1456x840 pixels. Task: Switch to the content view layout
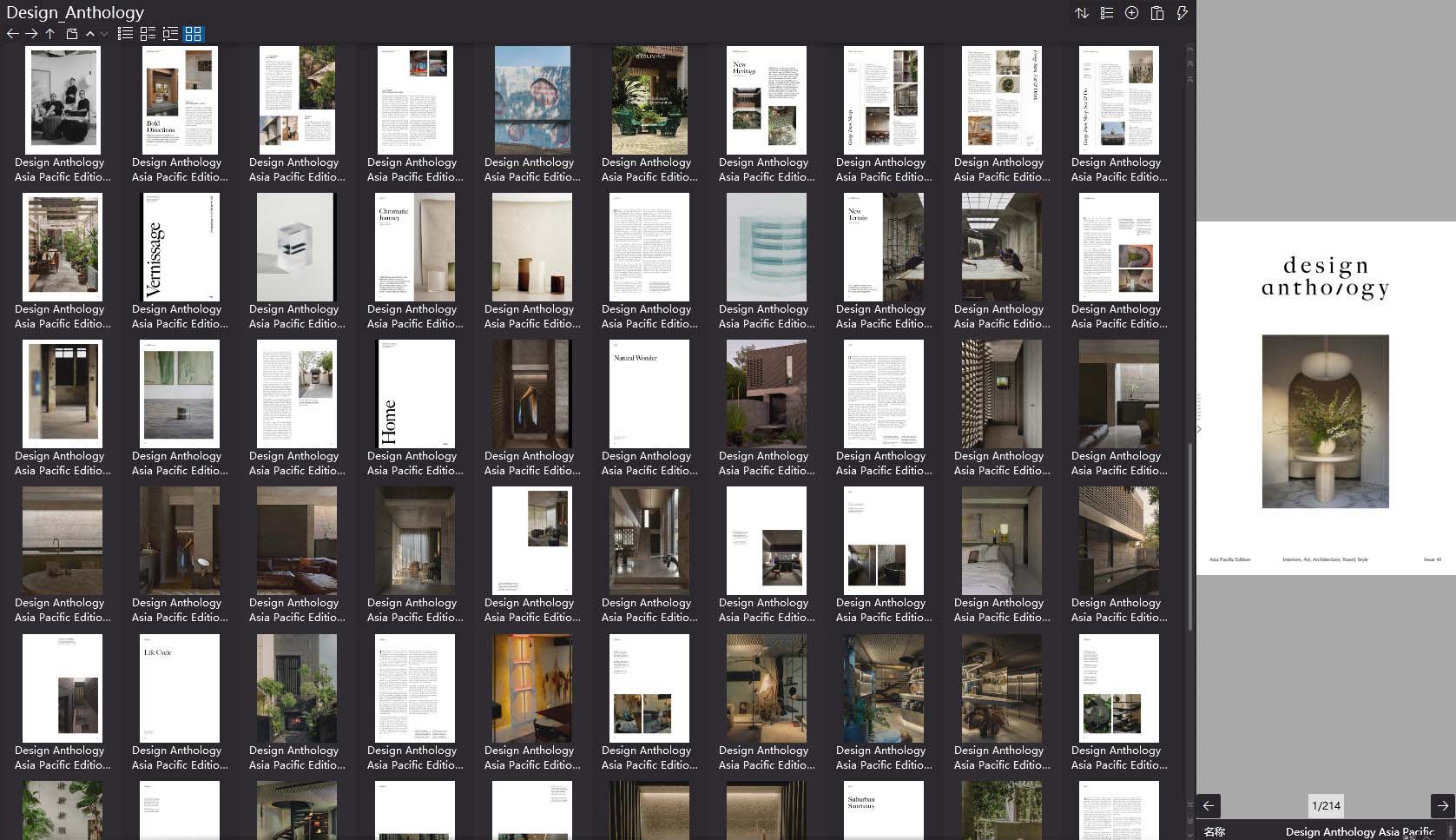click(x=148, y=33)
